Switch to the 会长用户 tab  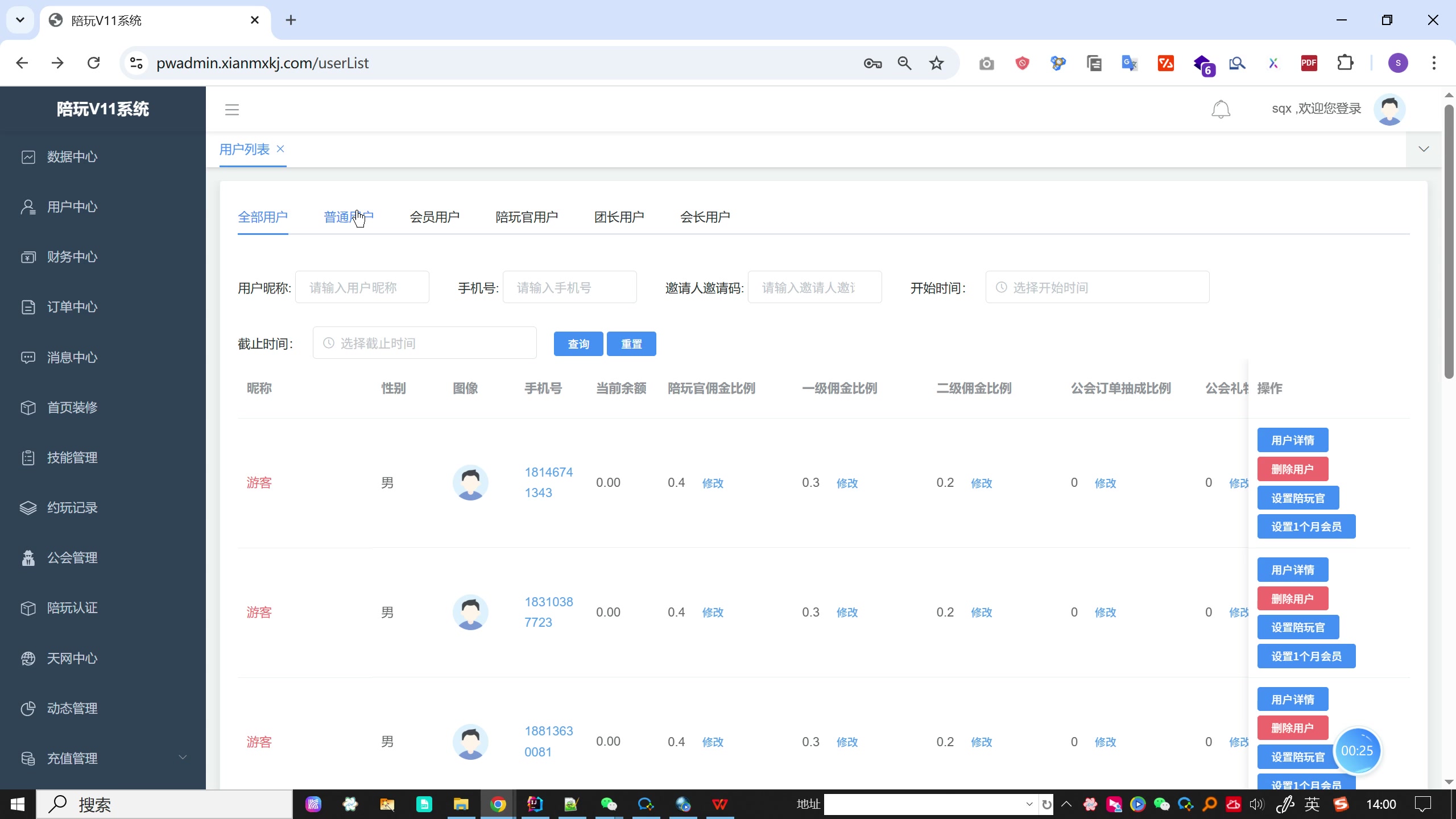click(705, 217)
